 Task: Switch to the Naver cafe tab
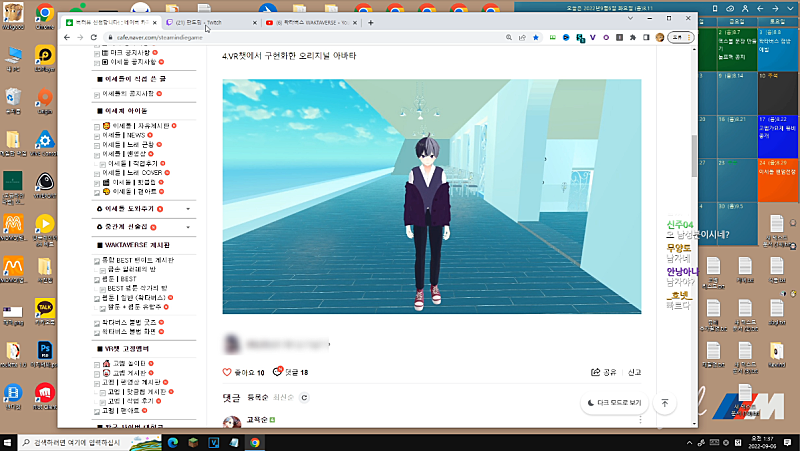coord(111,22)
